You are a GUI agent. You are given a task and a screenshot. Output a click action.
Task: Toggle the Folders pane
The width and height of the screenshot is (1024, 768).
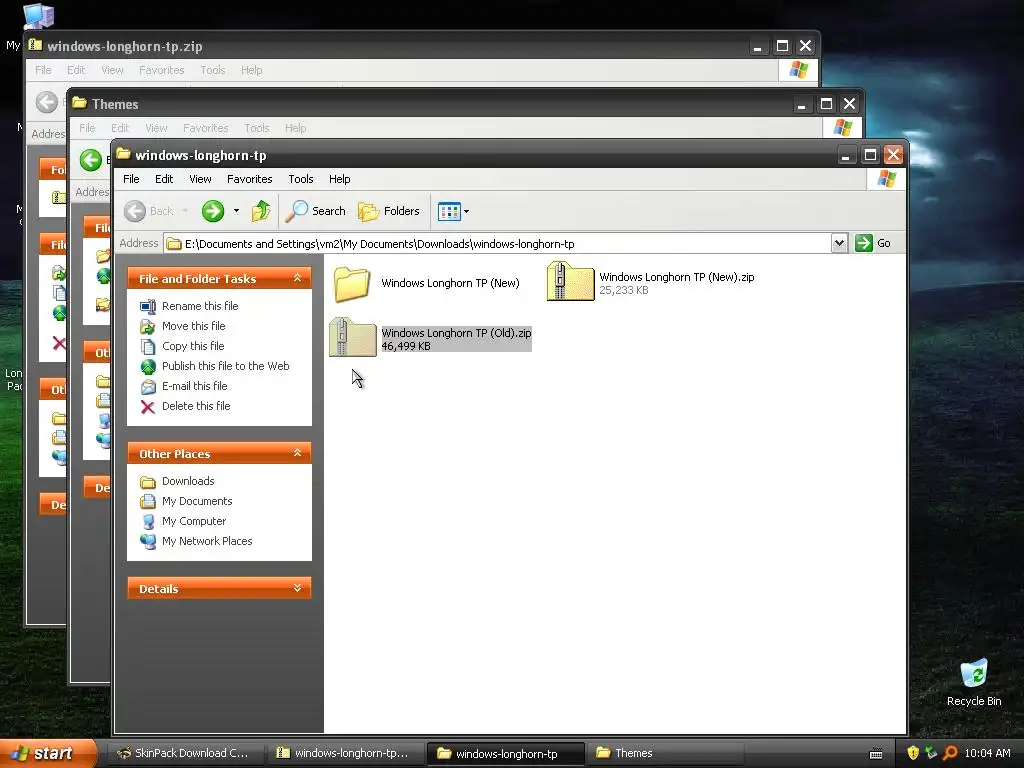click(389, 211)
